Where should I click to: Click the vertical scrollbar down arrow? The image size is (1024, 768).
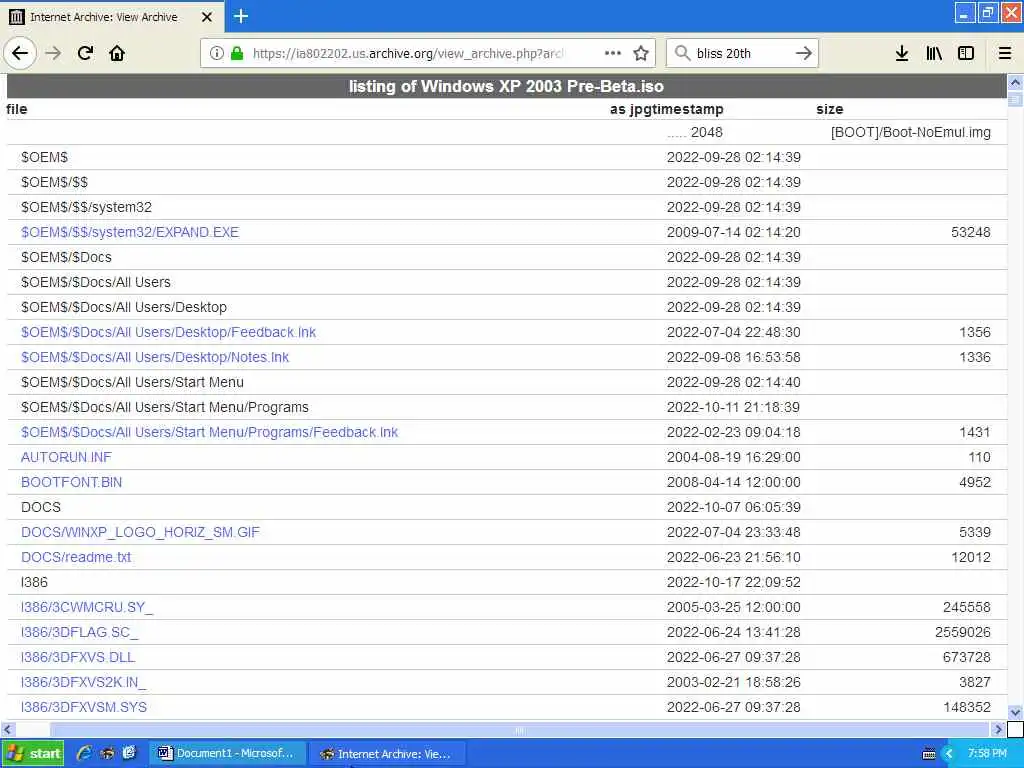1015,712
